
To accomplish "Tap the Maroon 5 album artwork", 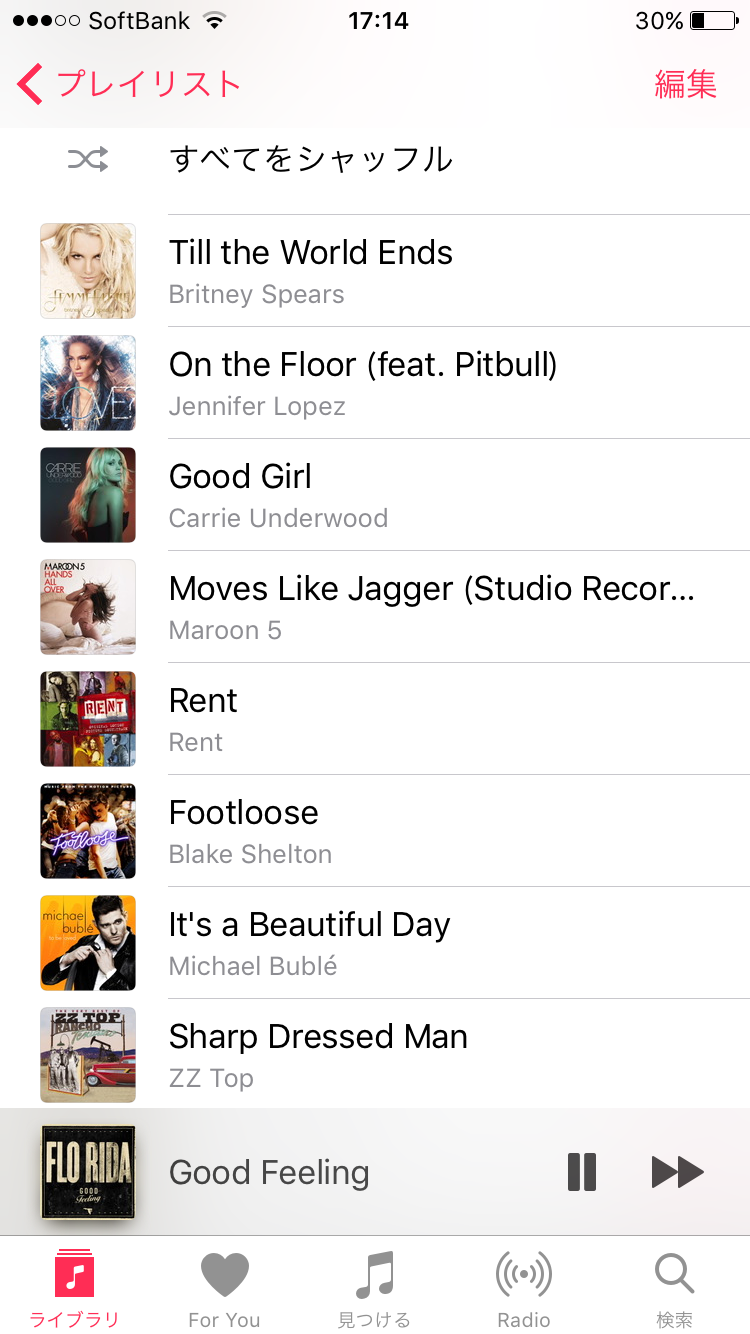I will (88, 607).
